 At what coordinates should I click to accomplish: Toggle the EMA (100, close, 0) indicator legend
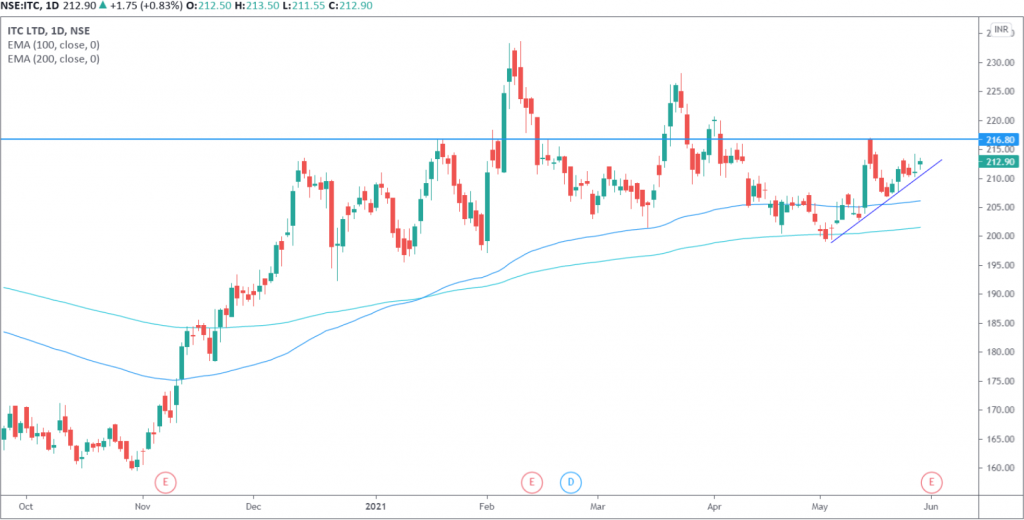coord(53,45)
